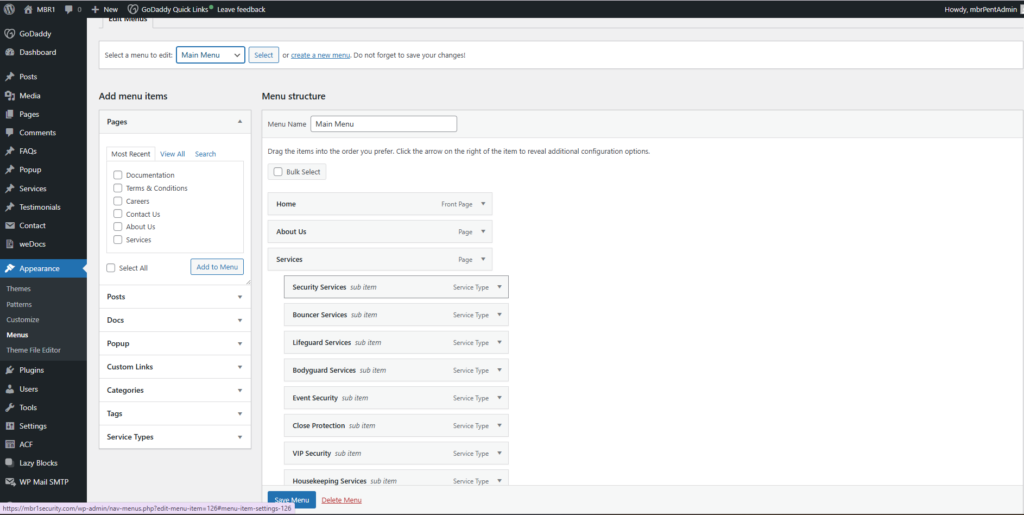Image resolution: width=1024 pixels, height=515 pixels.
Task: Click the Users icon in sidebar
Action: (10, 389)
